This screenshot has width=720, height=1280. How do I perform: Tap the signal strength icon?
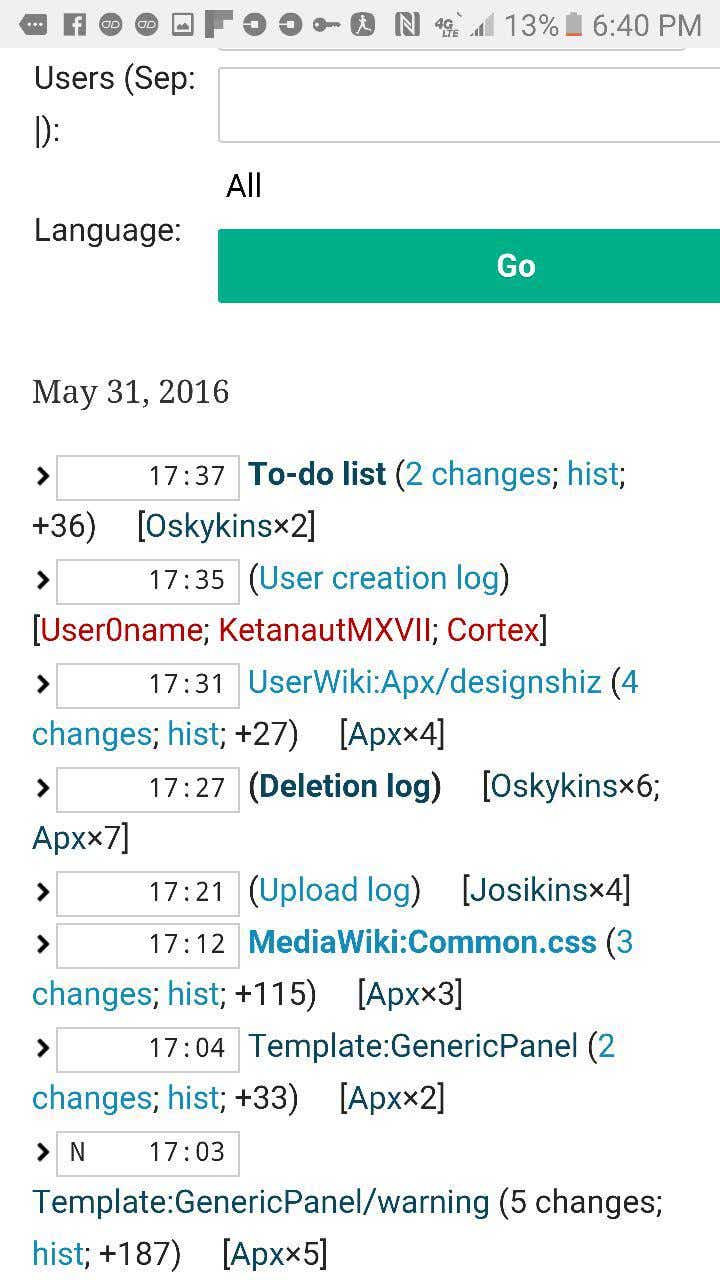coord(483,24)
